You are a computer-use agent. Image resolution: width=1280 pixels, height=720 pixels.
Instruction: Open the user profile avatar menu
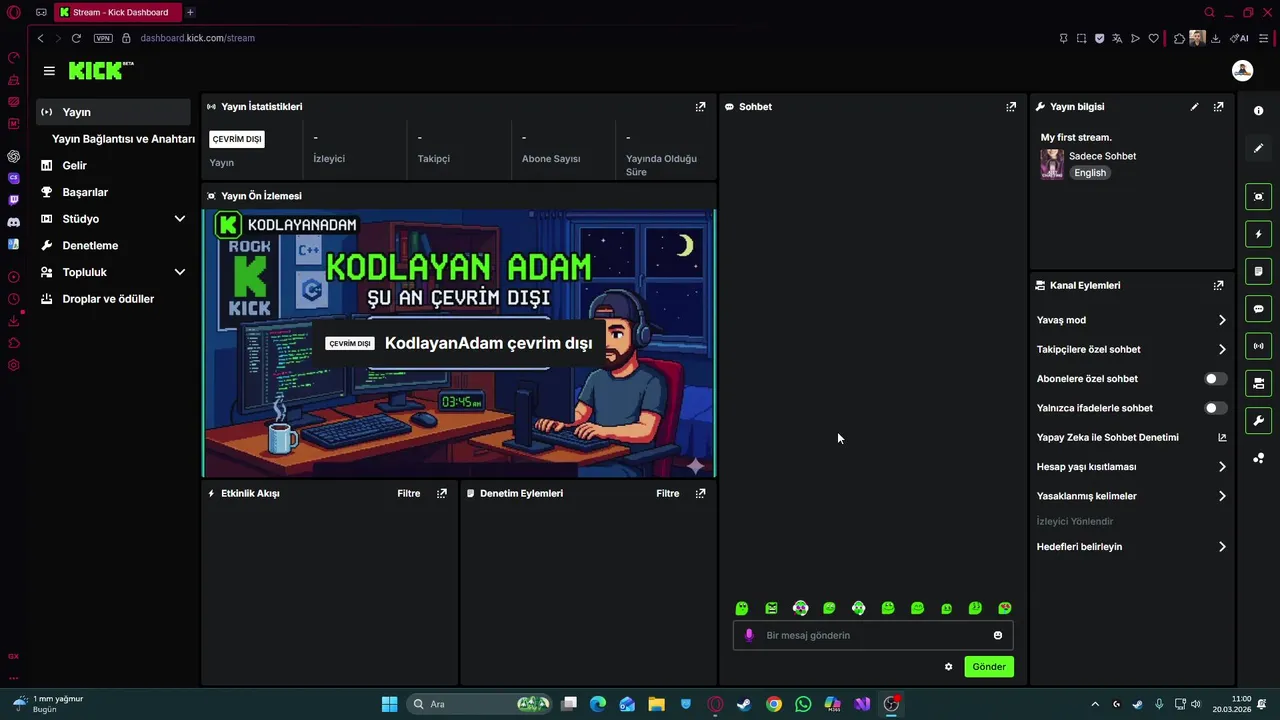pyautogui.click(x=1242, y=70)
